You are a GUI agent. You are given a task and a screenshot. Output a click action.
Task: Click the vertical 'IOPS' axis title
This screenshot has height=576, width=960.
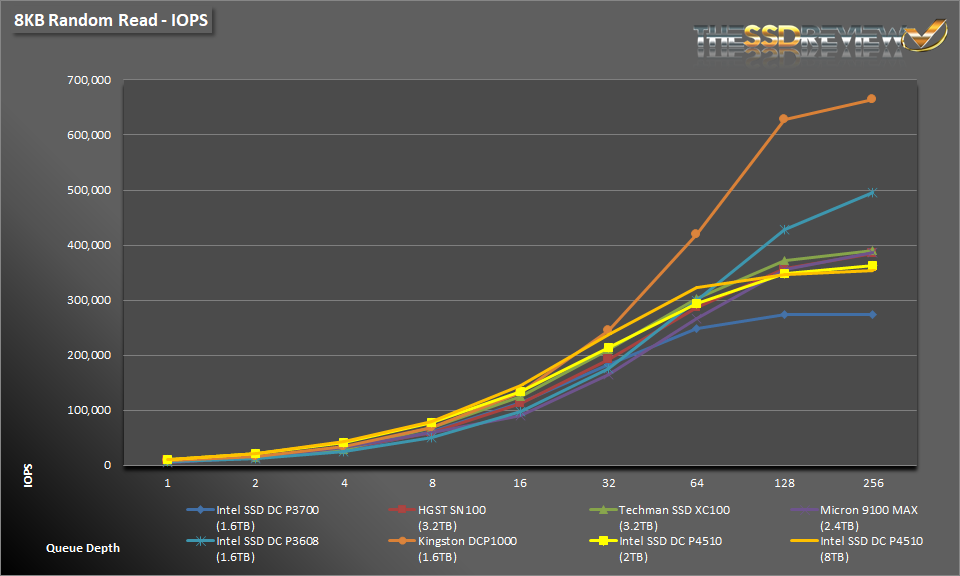[28, 475]
